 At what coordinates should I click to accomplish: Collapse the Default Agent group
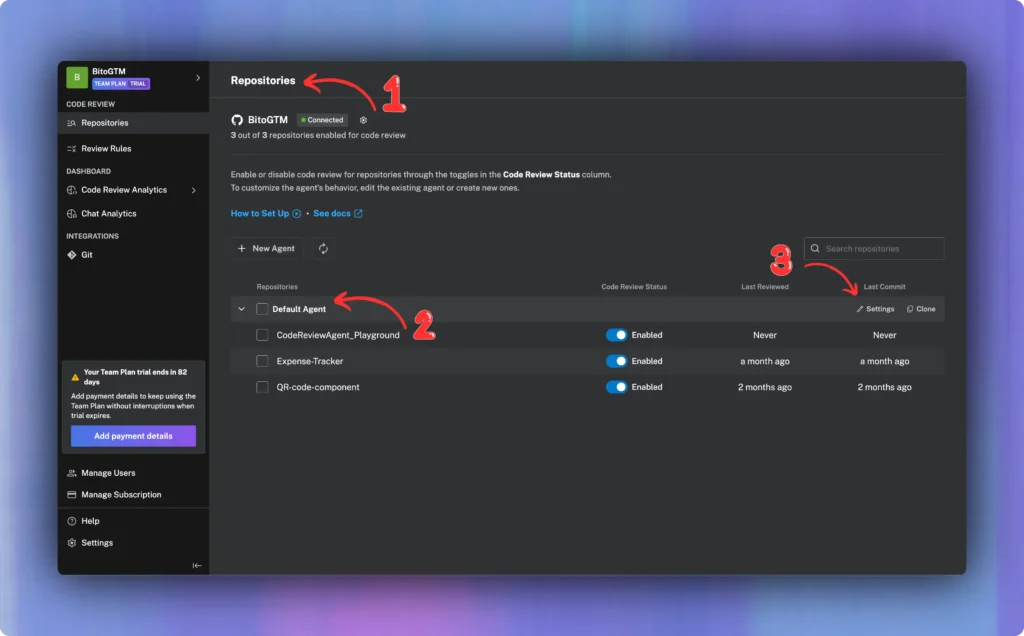[242, 309]
